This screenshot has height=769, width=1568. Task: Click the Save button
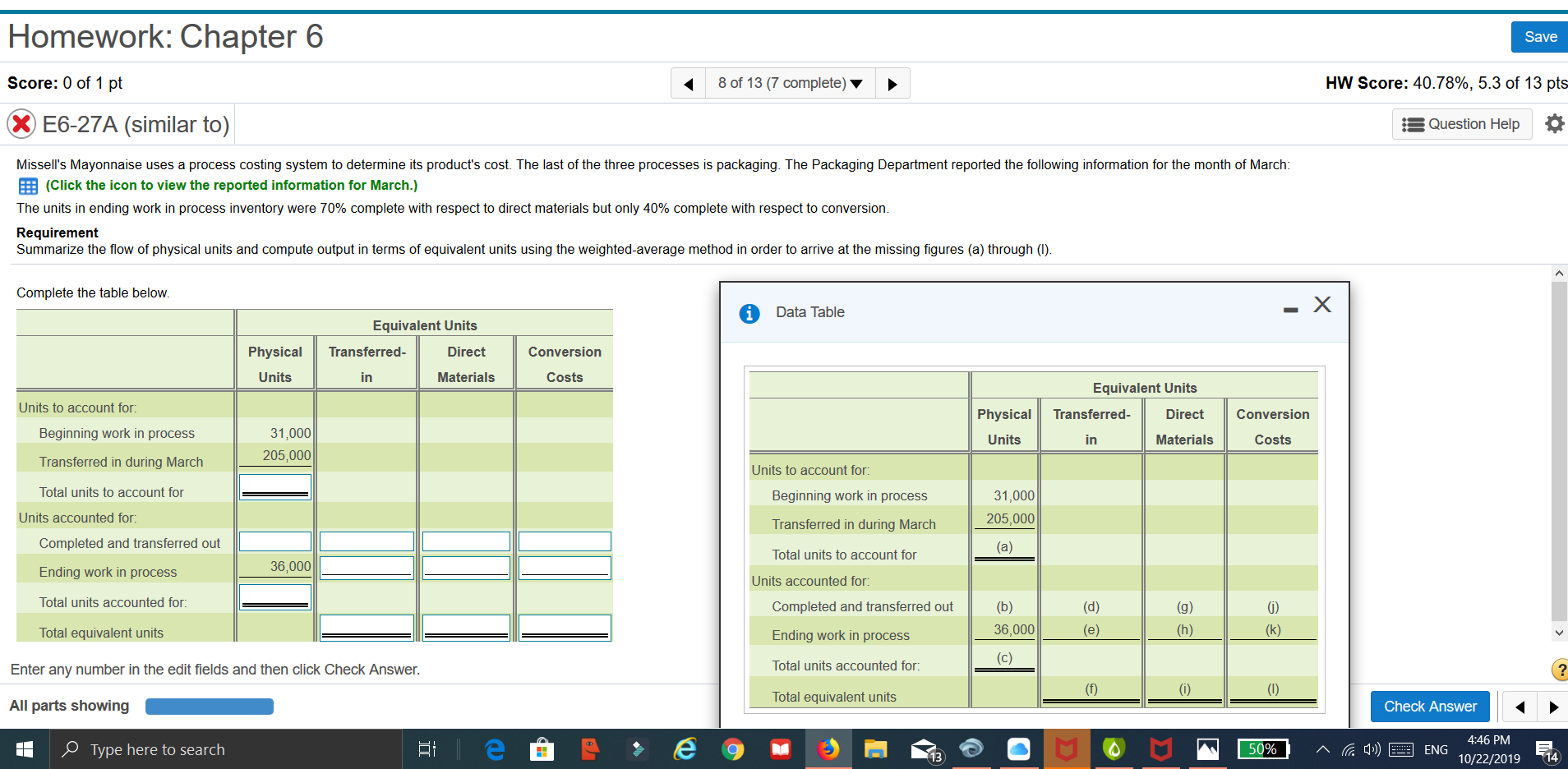pyautogui.click(x=1539, y=37)
